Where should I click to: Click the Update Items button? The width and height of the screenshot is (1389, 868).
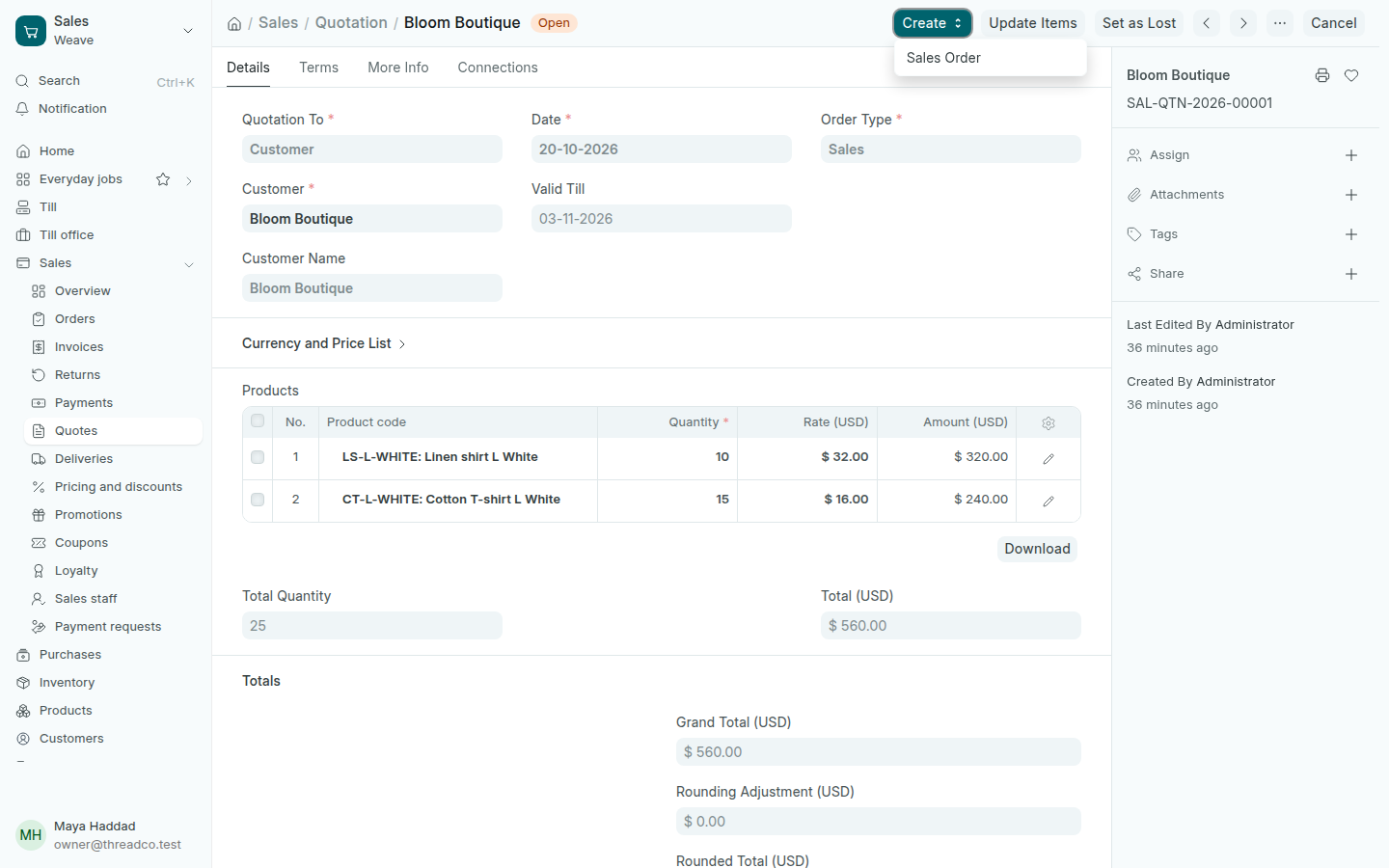pyautogui.click(x=1032, y=23)
